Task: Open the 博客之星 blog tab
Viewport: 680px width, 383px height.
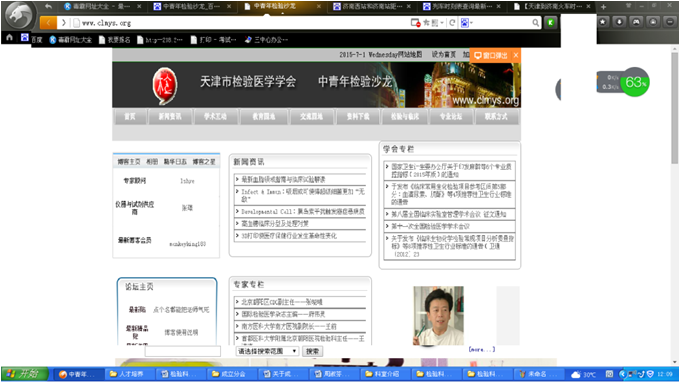Action: [x=204, y=162]
